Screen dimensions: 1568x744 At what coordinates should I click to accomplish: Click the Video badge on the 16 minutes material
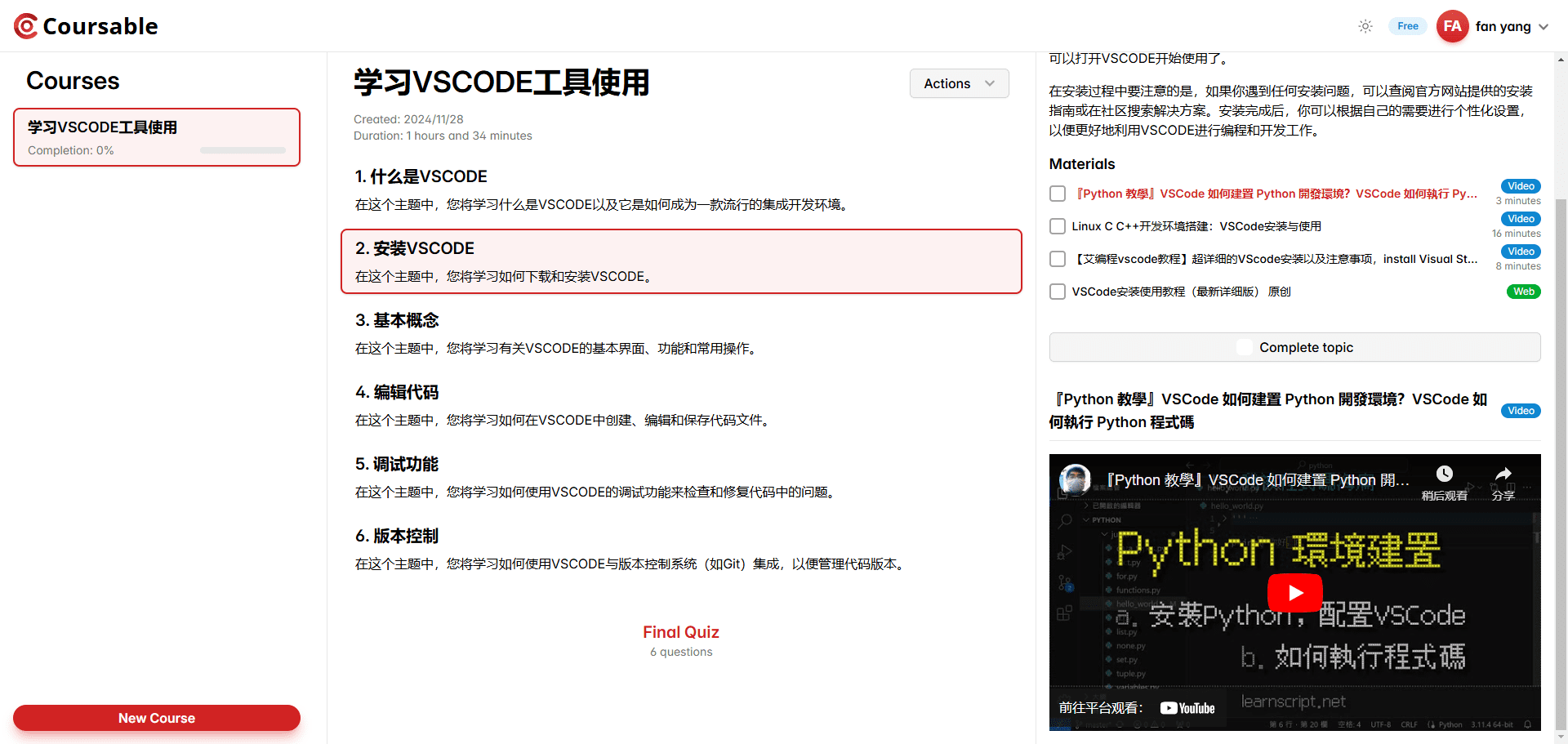pos(1521,219)
